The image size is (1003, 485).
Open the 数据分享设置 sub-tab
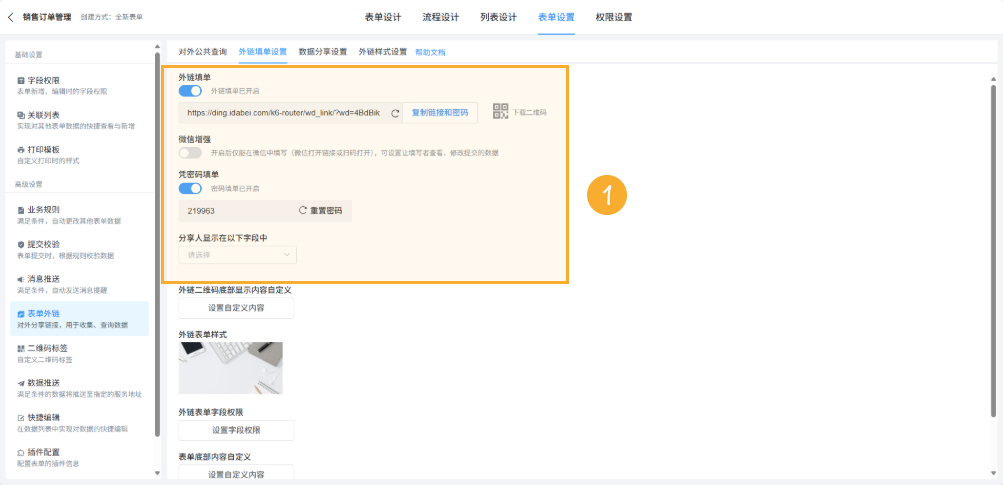(322, 52)
